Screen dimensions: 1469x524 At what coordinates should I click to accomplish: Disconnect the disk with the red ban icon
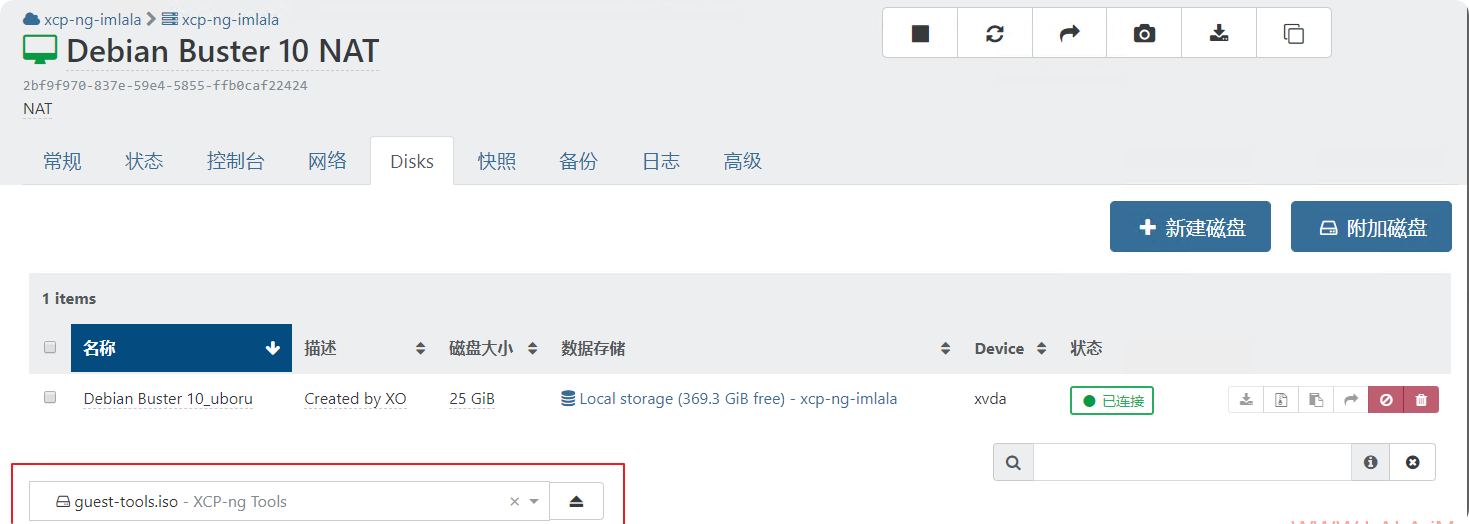pos(1386,400)
